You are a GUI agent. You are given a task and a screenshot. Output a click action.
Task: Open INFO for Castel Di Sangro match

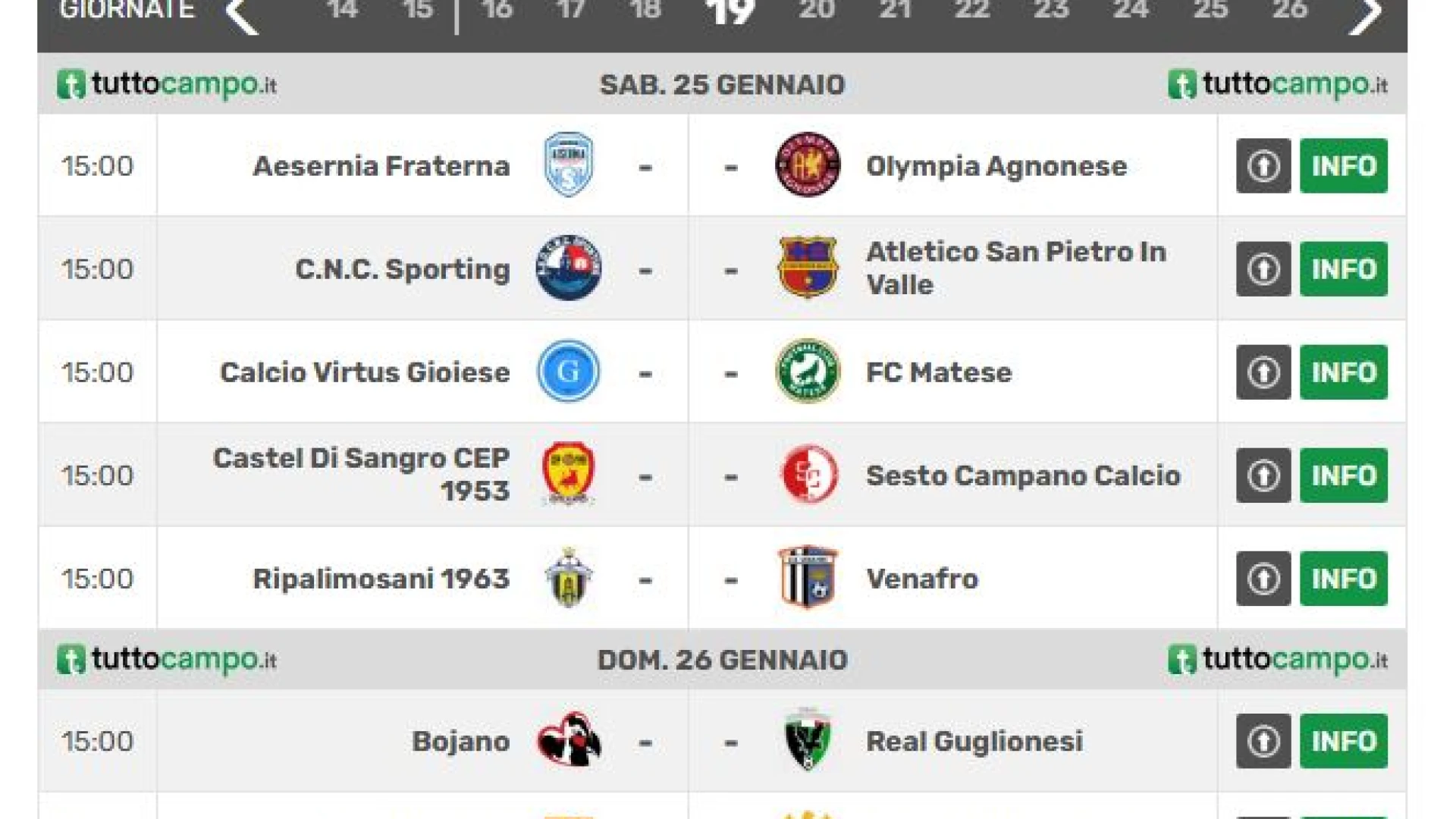pos(1344,475)
